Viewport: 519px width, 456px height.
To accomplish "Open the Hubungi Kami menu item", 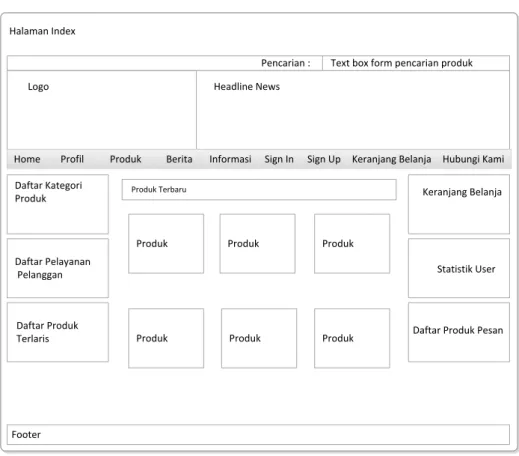I will [x=473, y=159].
